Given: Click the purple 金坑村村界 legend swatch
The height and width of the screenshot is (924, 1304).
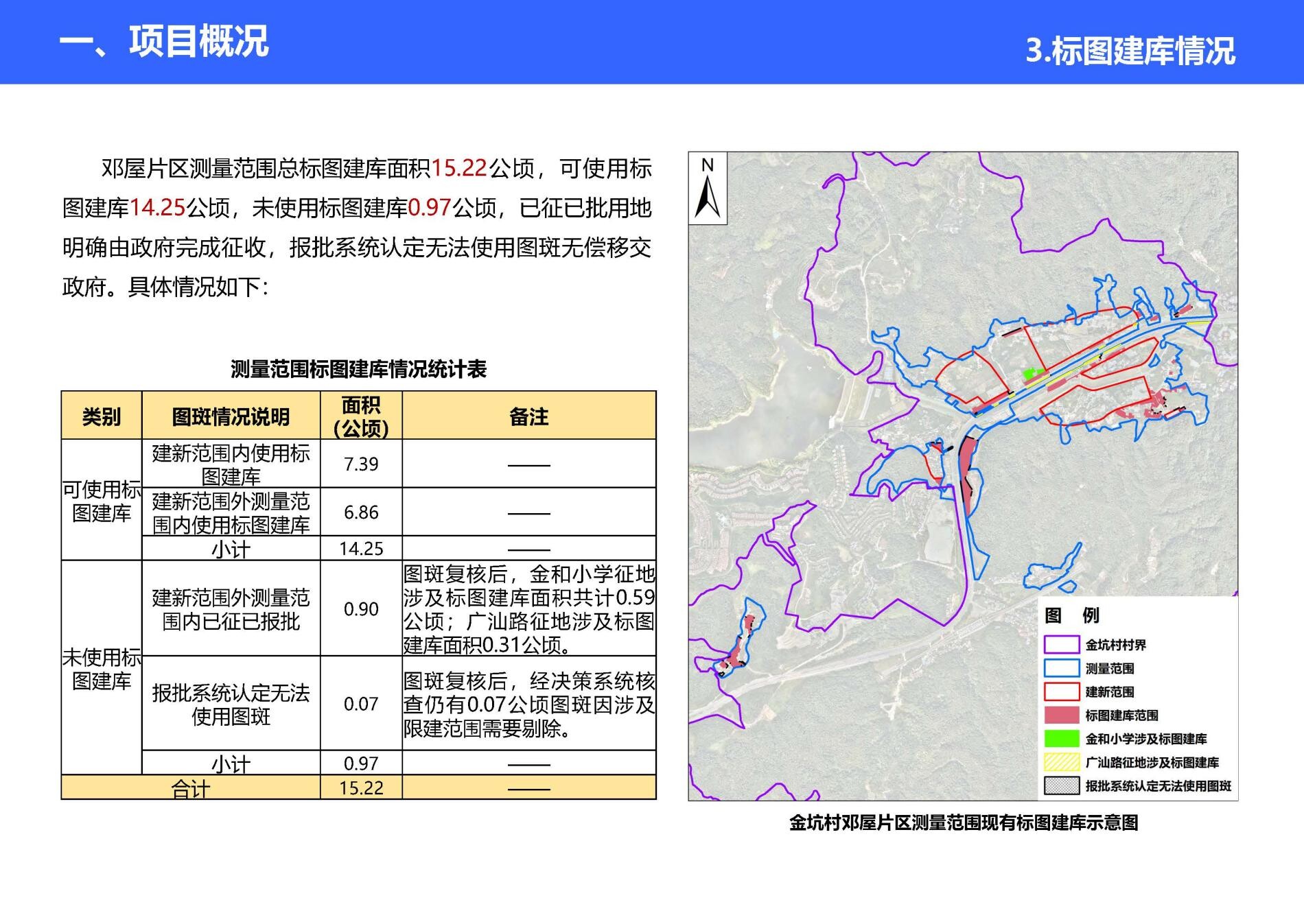Looking at the screenshot, I should [1061, 645].
